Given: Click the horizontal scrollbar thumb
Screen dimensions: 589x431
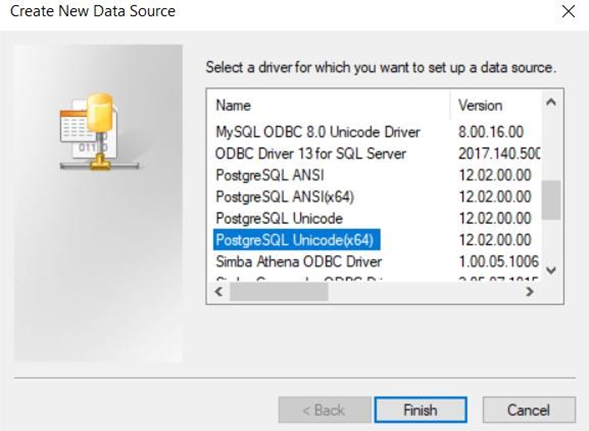Looking at the screenshot, I should 279,292.
